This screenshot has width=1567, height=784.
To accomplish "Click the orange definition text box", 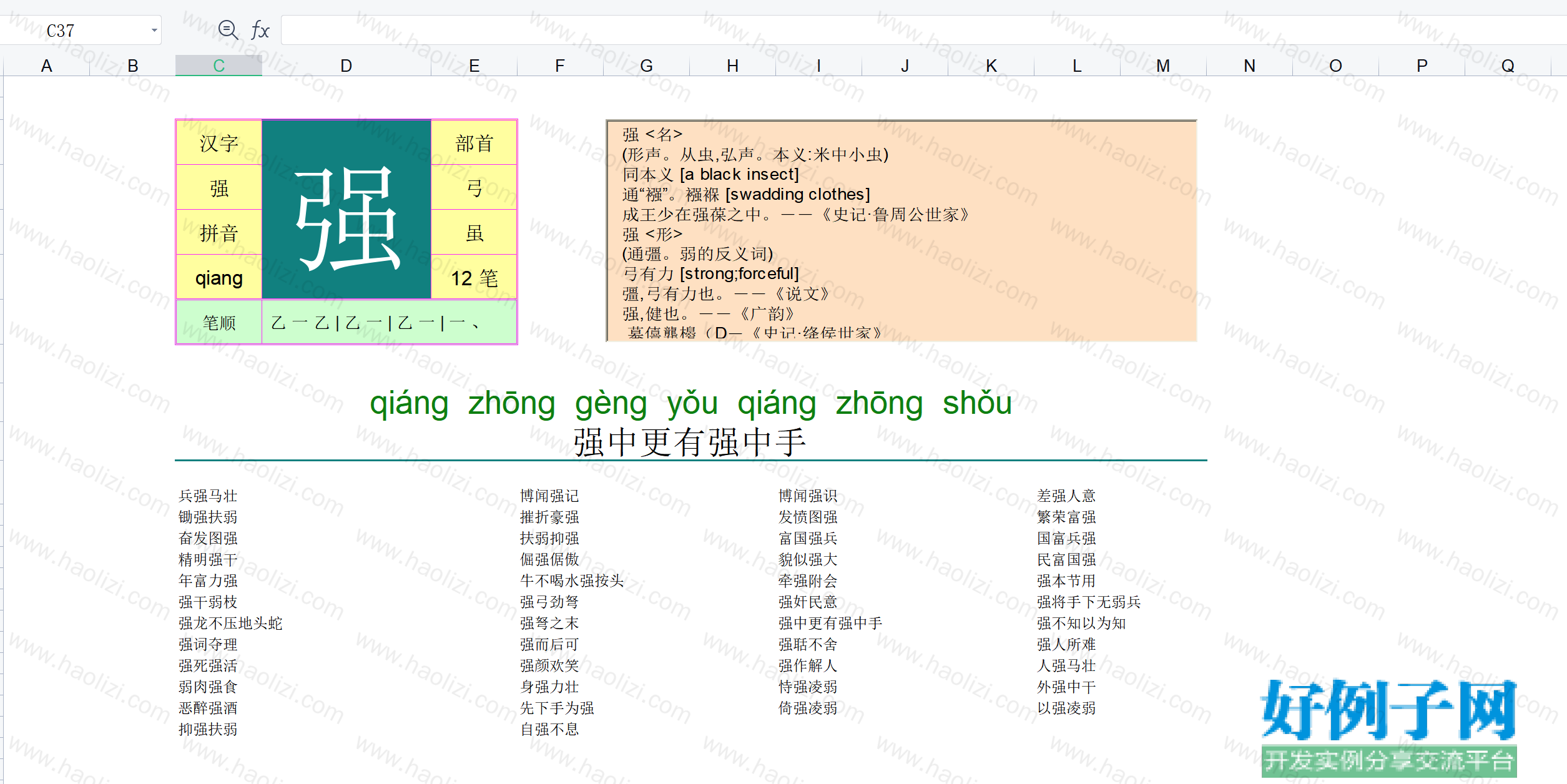I will tap(901, 230).
